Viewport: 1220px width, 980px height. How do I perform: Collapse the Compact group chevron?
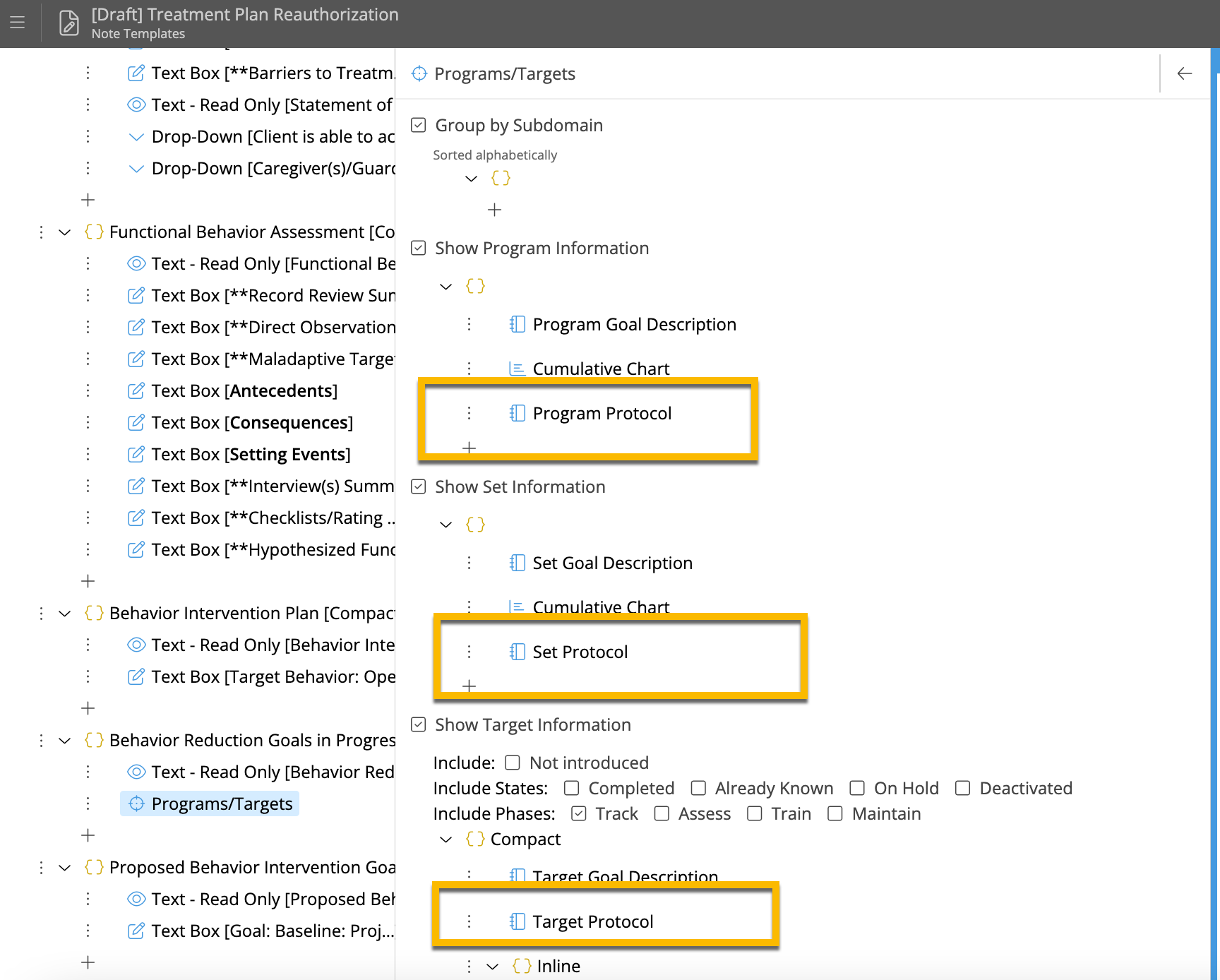pos(445,839)
